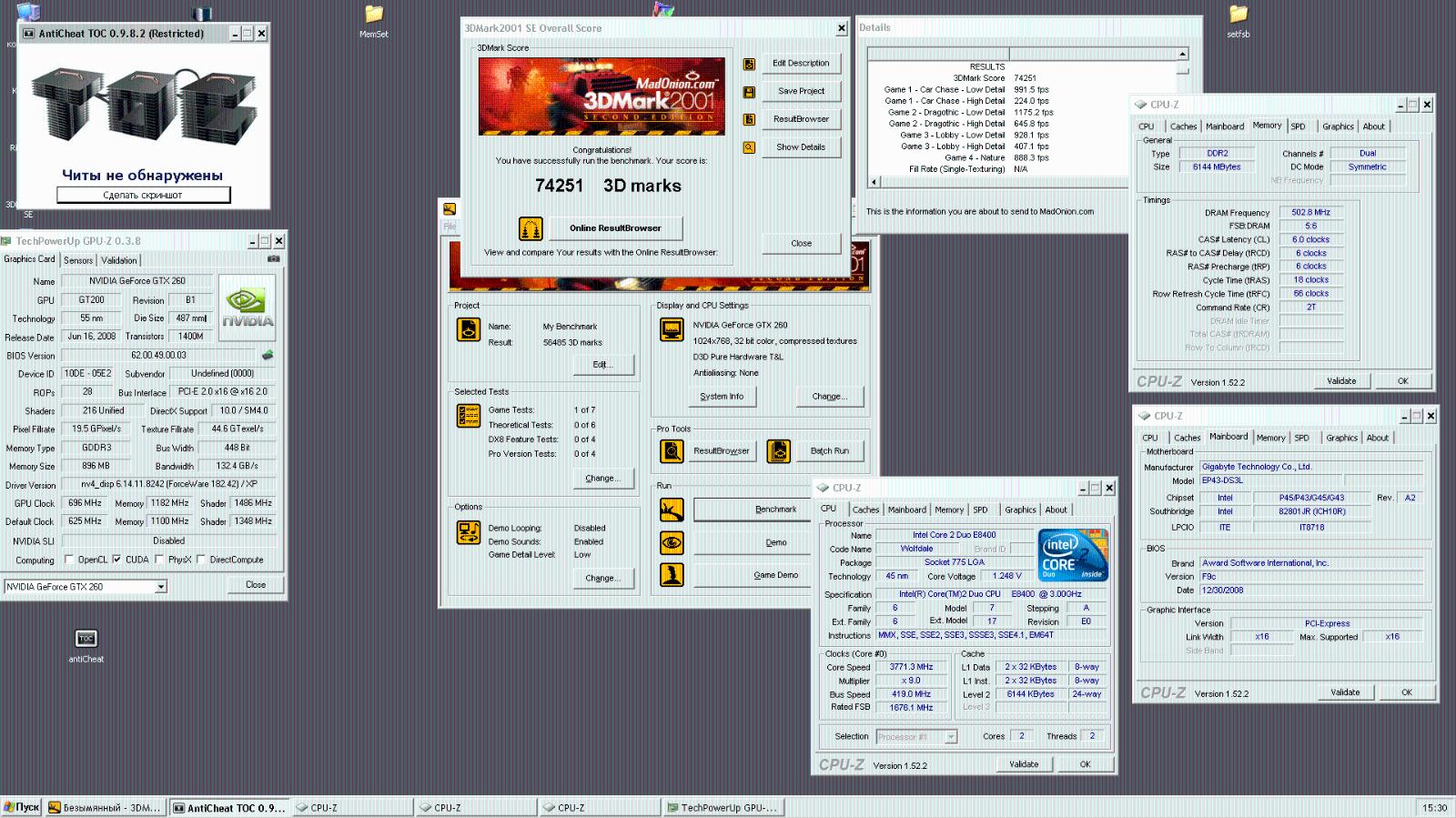Click Online ResultBrowser button
This screenshot has height=818, width=1456.
click(615, 228)
